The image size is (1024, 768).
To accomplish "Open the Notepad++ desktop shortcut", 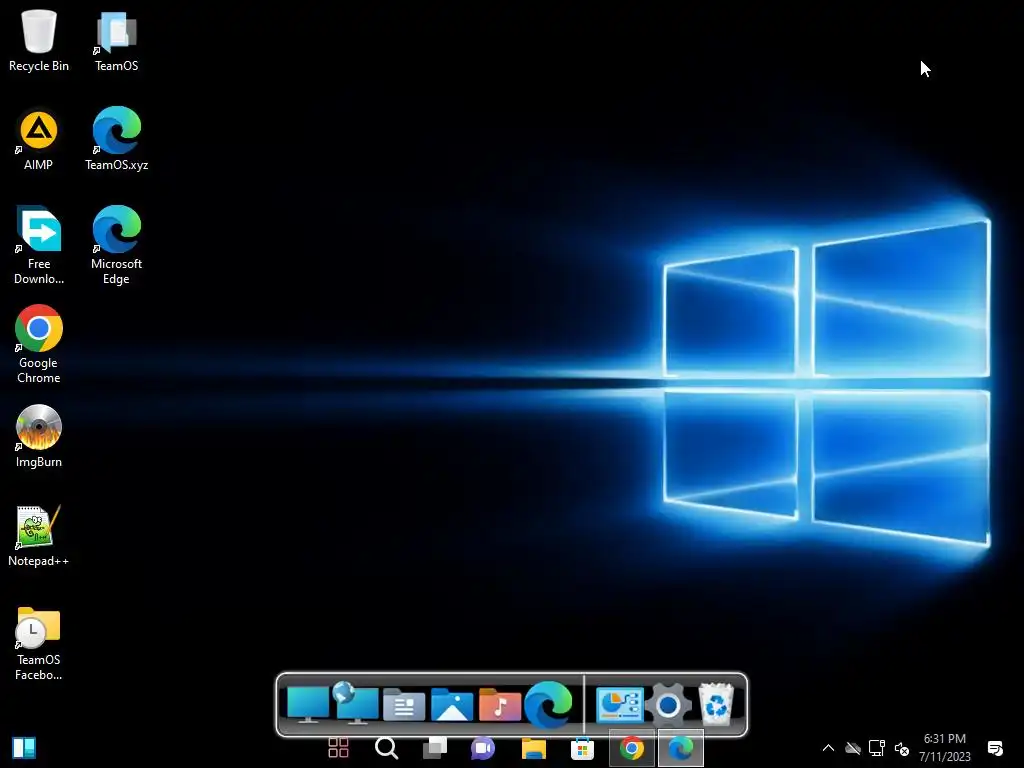I will [39, 536].
